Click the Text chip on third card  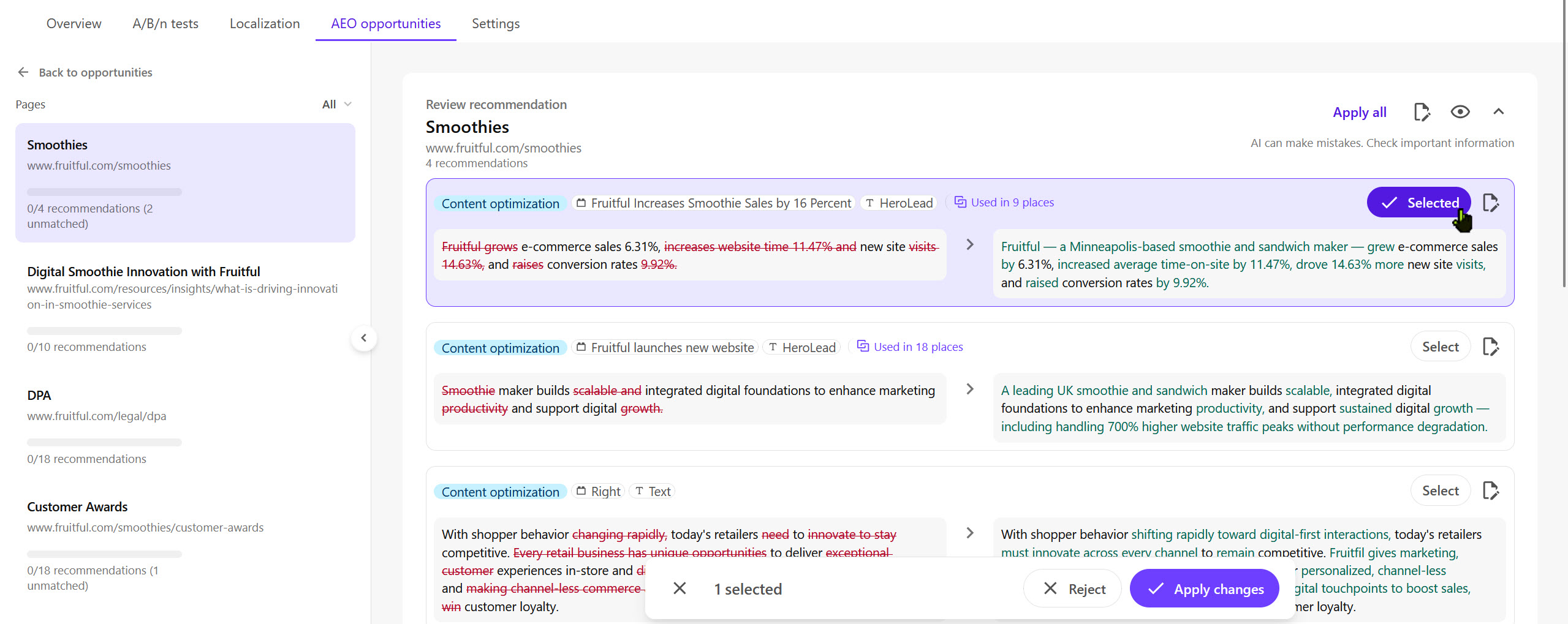653,491
